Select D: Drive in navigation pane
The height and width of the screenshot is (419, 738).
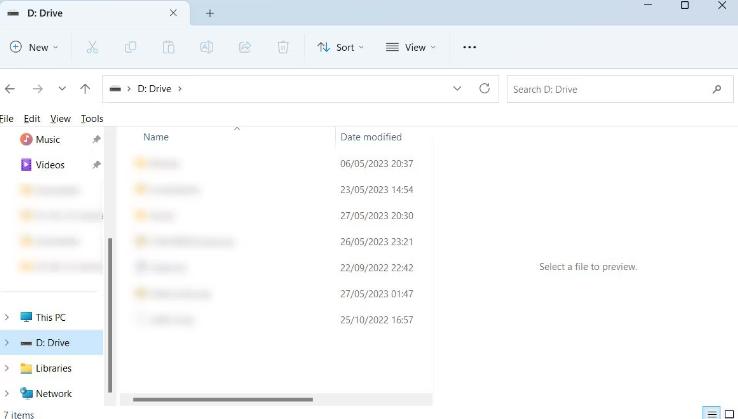coord(51,342)
